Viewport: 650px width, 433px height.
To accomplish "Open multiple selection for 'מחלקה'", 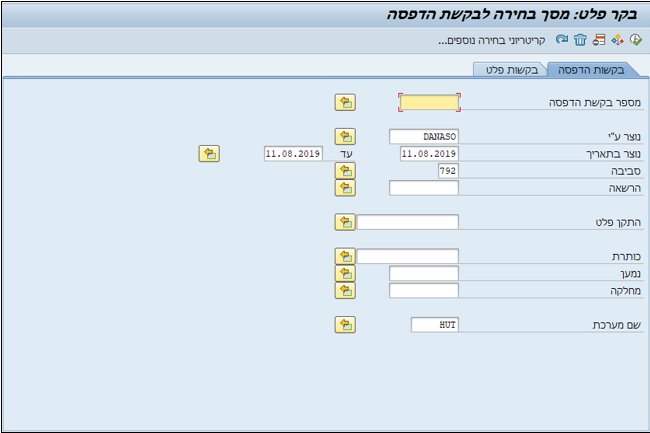I will click(345, 290).
